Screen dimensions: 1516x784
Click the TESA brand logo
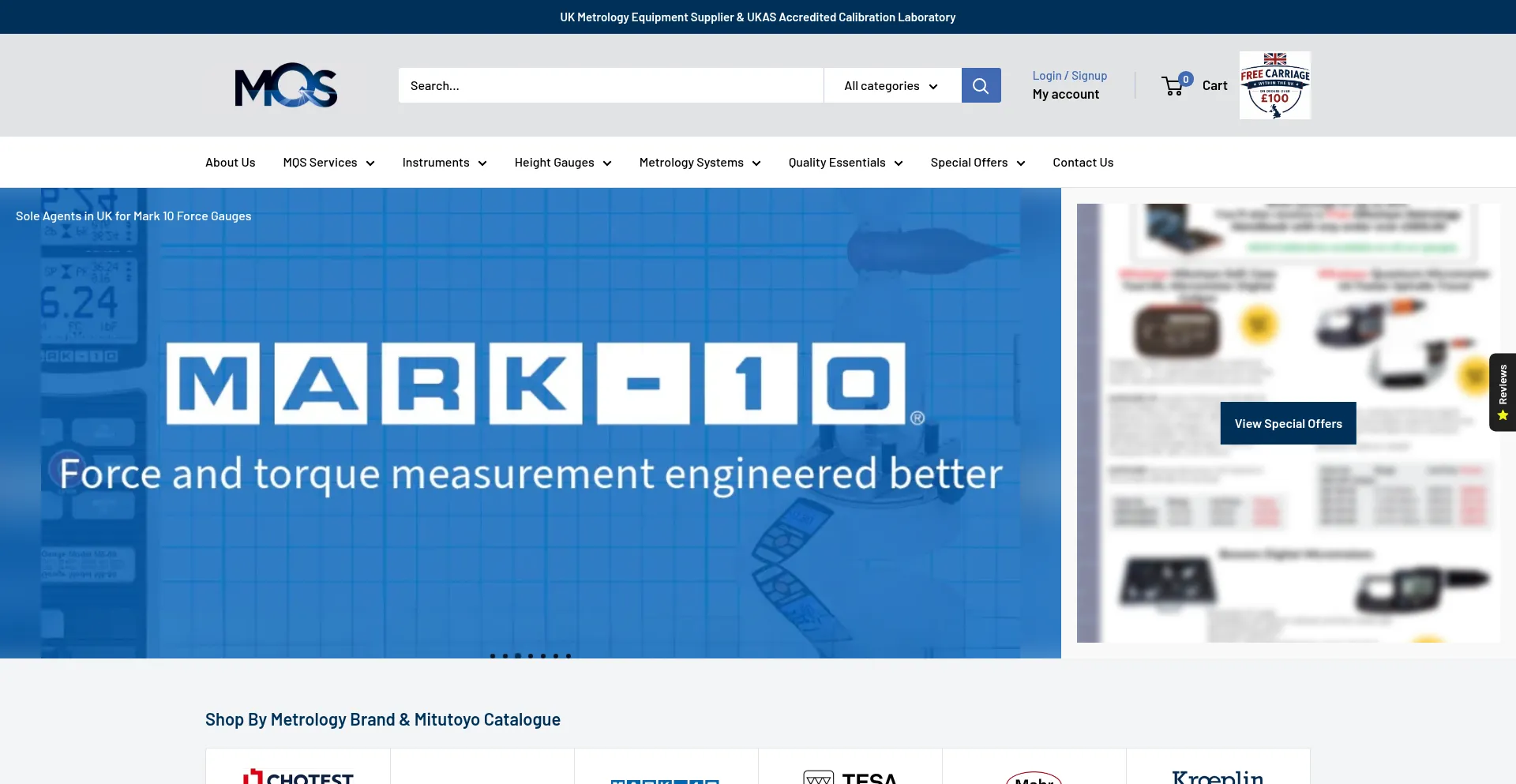pyautogui.click(x=850, y=777)
